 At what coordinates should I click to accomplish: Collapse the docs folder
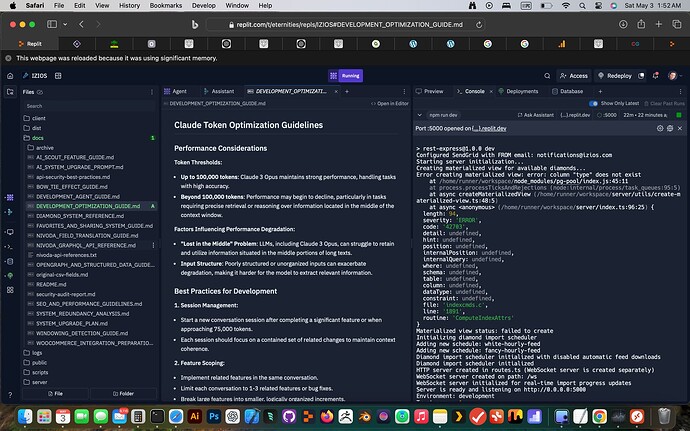[37, 137]
